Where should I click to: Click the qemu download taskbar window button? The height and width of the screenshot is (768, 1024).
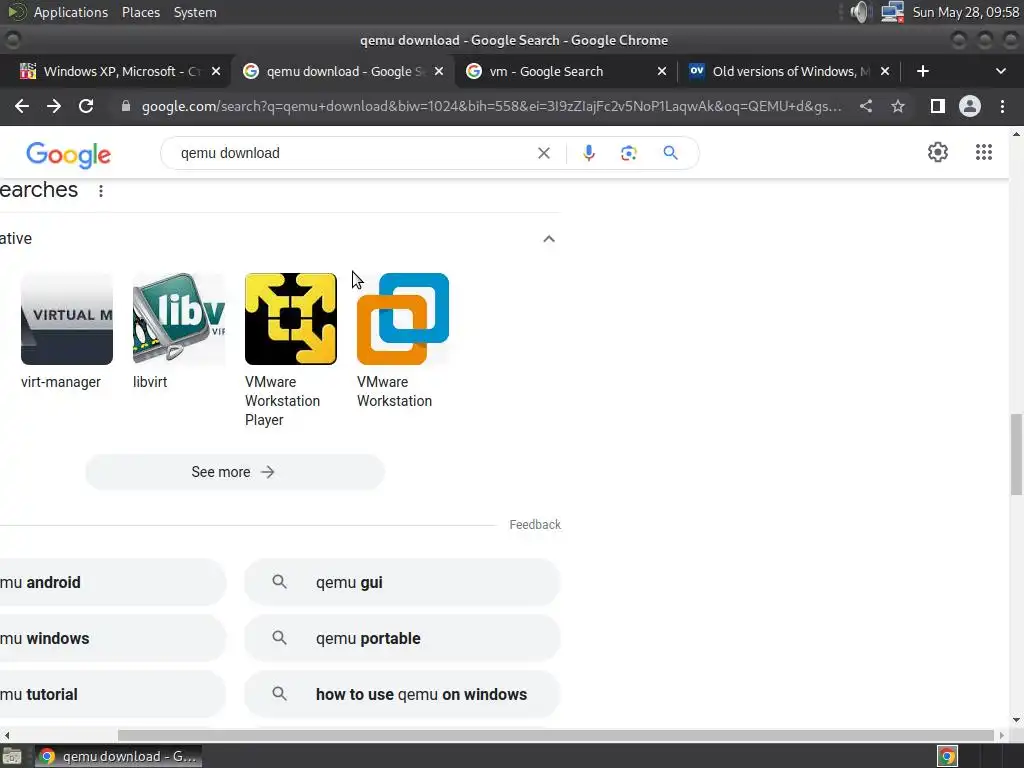pyautogui.click(x=118, y=756)
